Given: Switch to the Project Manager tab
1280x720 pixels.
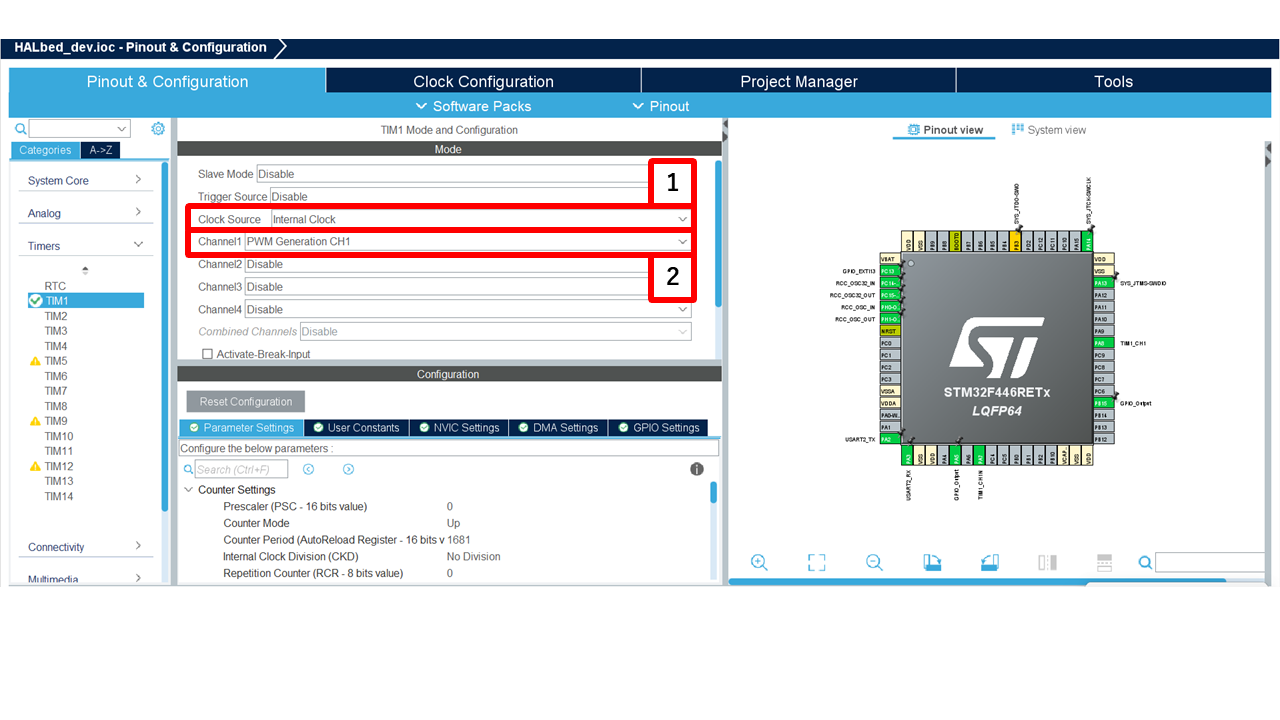Looking at the screenshot, I should pyautogui.click(x=799, y=82).
